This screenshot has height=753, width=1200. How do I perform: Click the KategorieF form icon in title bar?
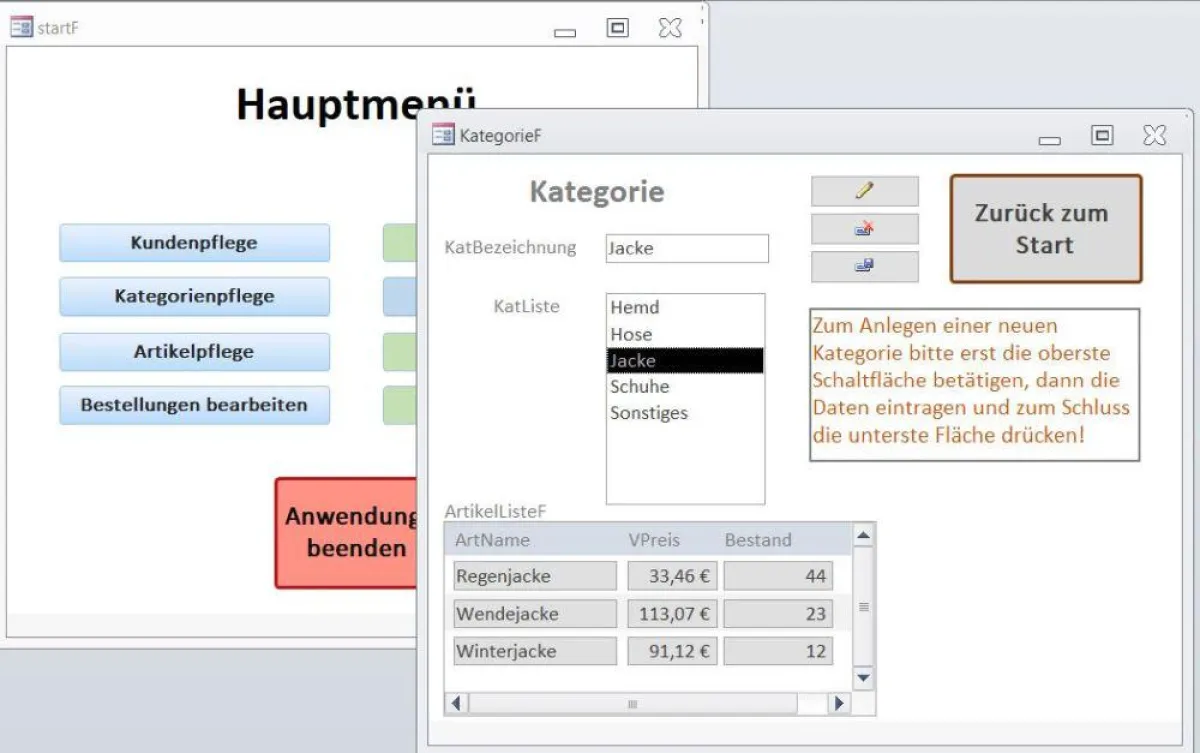point(443,135)
